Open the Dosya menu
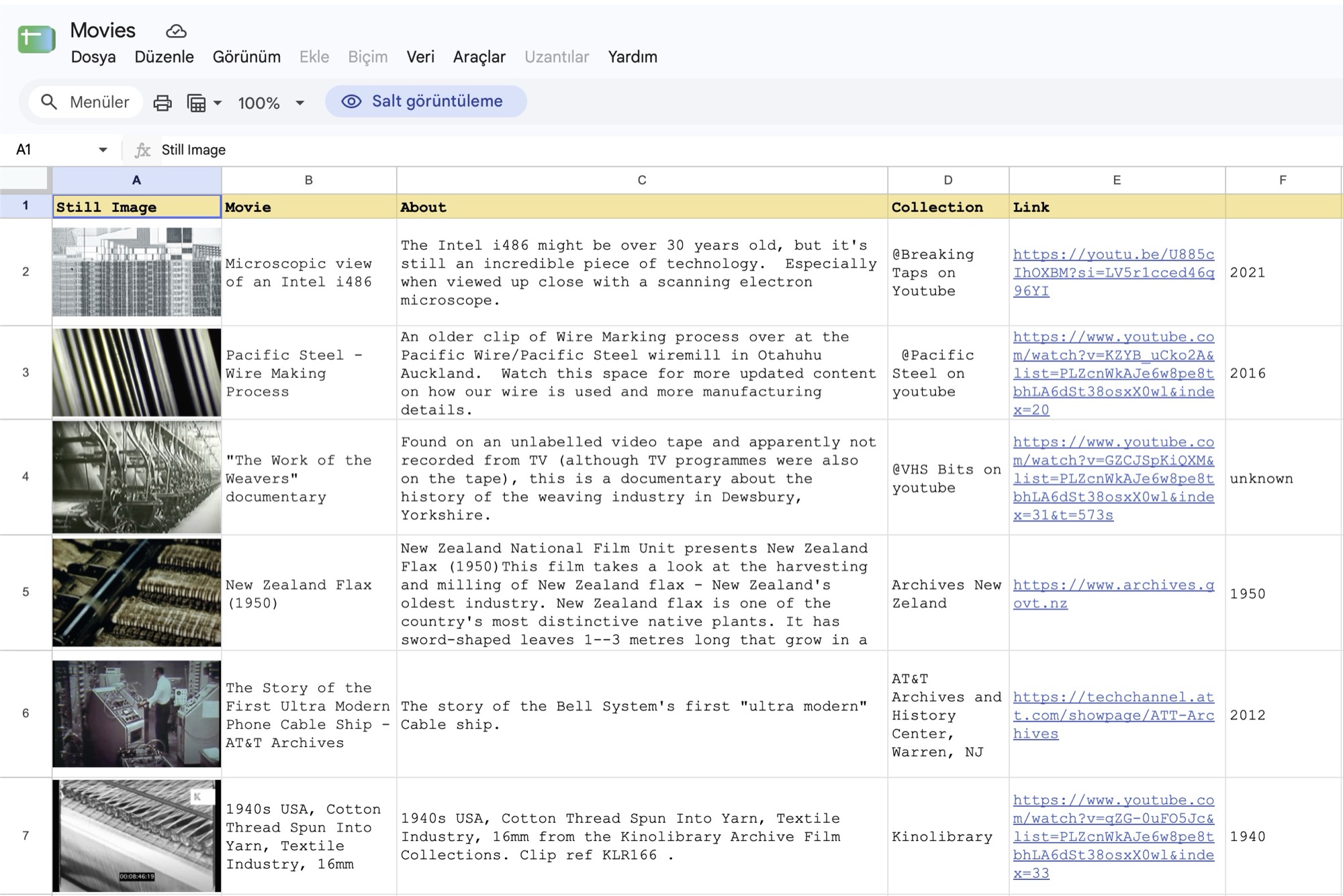This screenshot has height=896, width=1343. [x=93, y=57]
